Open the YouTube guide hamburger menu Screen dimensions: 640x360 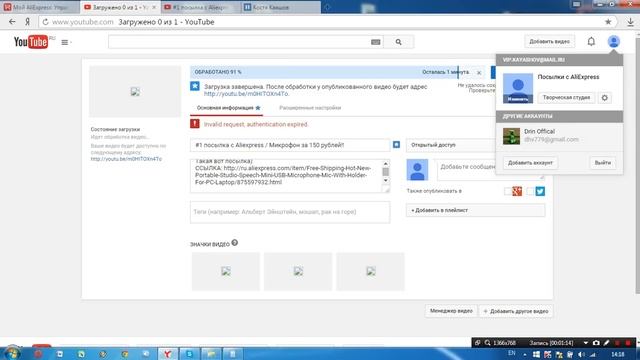click(65, 42)
